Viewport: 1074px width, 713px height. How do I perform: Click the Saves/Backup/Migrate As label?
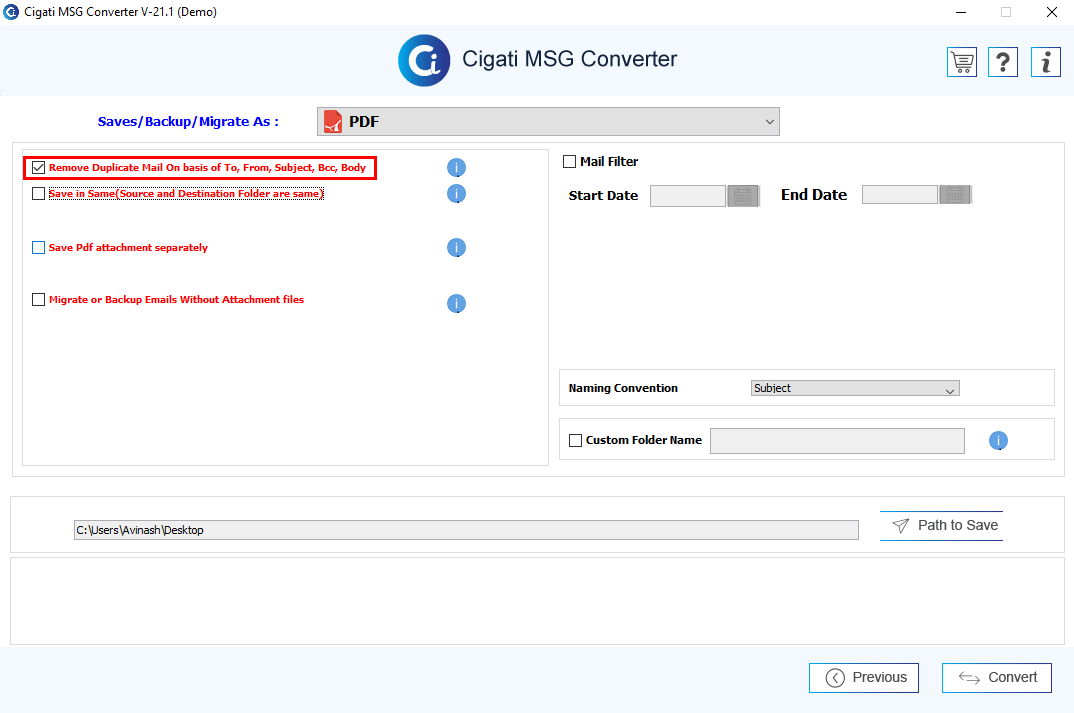pos(188,122)
